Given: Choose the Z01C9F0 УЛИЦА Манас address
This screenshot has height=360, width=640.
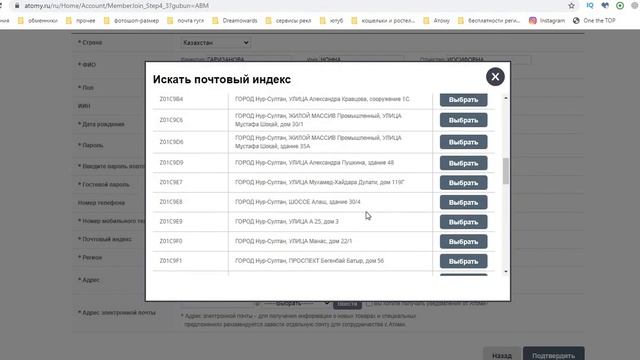Looking at the screenshot, I should pos(463,241).
